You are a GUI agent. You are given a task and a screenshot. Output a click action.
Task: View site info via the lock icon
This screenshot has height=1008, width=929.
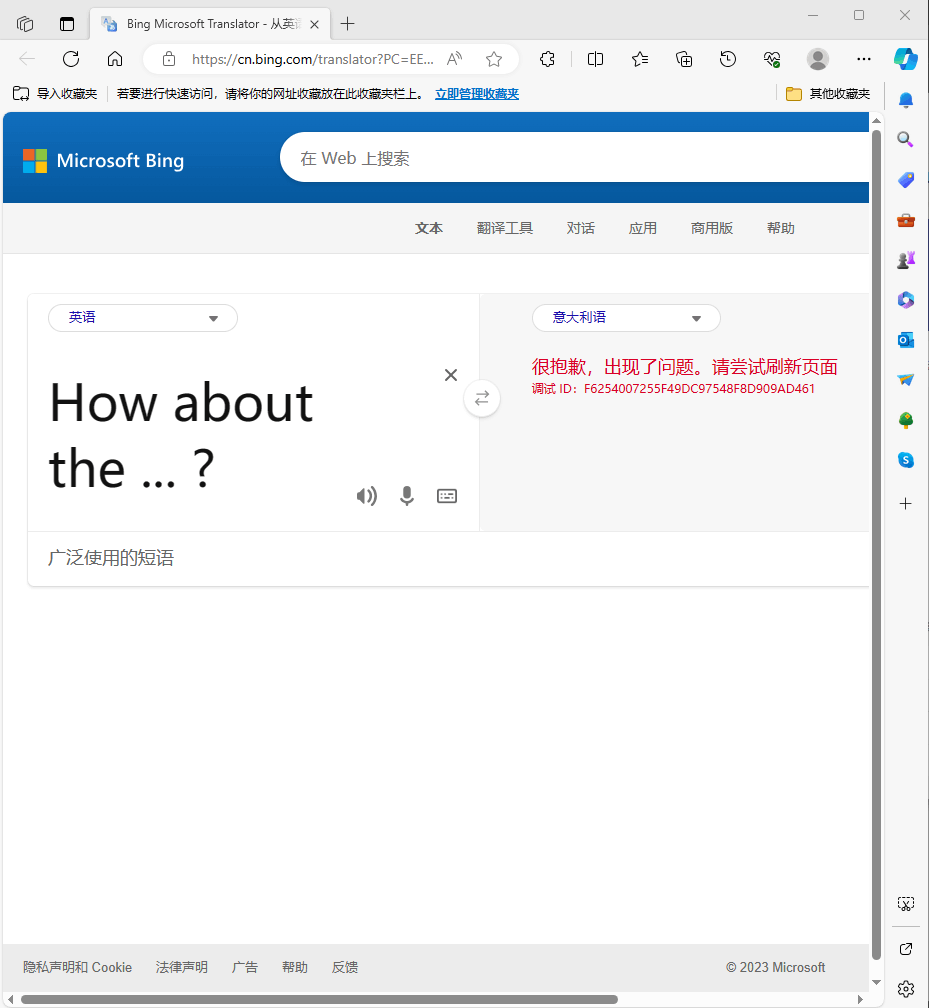coord(168,59)
